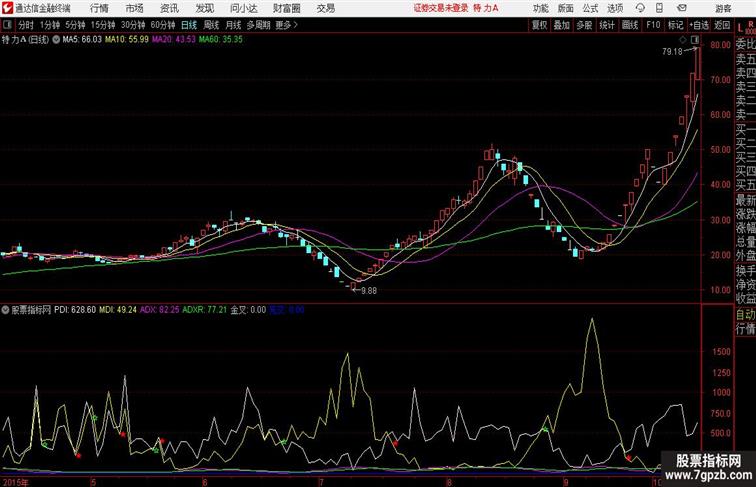756x487 pixels.
Task: Click the 79.18 high price label
Action: (x=672, y=52)
